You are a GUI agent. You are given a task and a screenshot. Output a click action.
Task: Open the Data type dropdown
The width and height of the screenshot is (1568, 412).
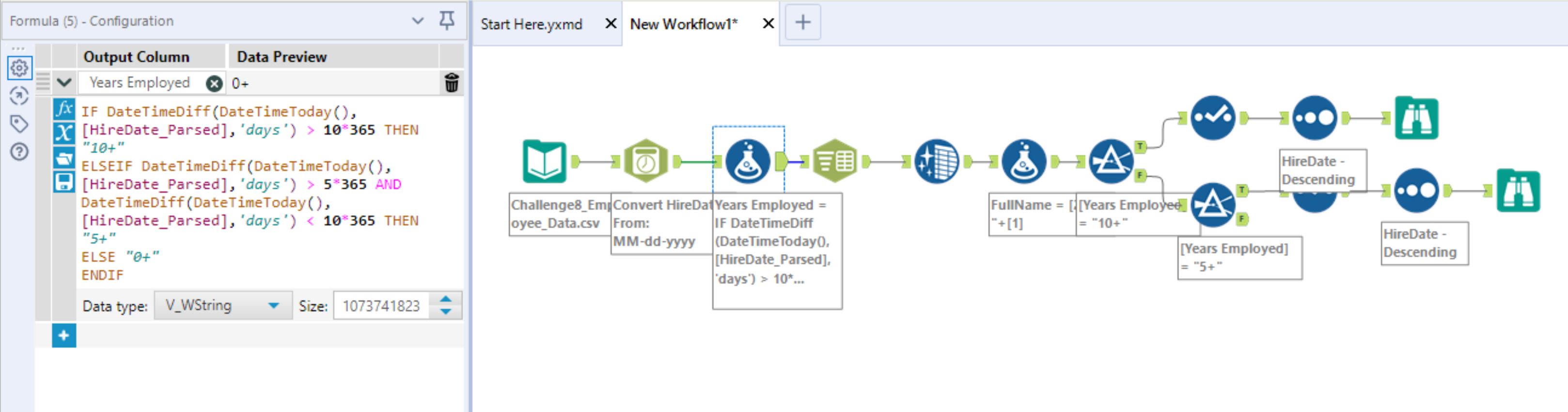coord(273,305)
